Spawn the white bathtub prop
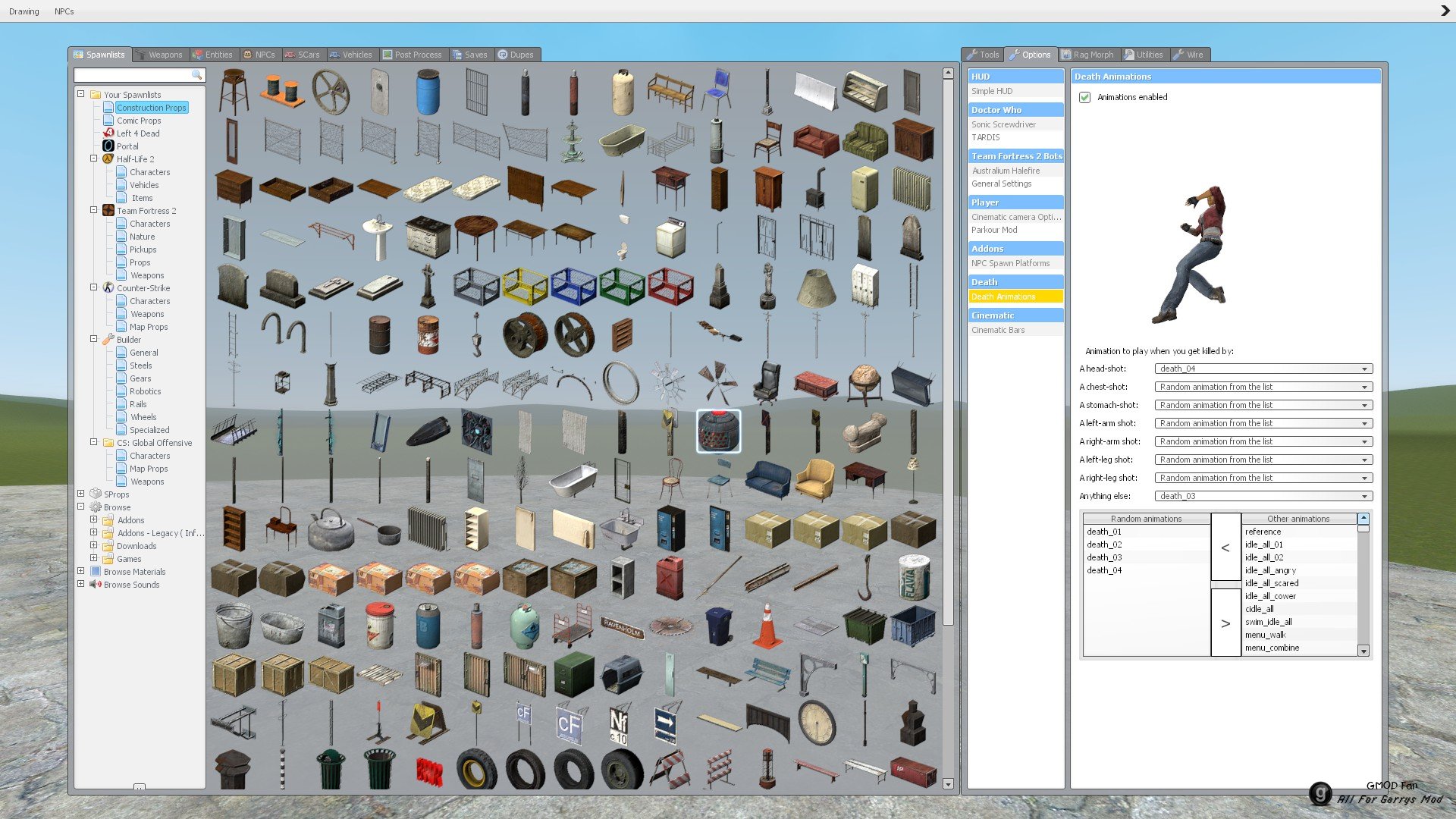Image resolution: width=1456 pixels, height=819 pixels. point(573,480)
